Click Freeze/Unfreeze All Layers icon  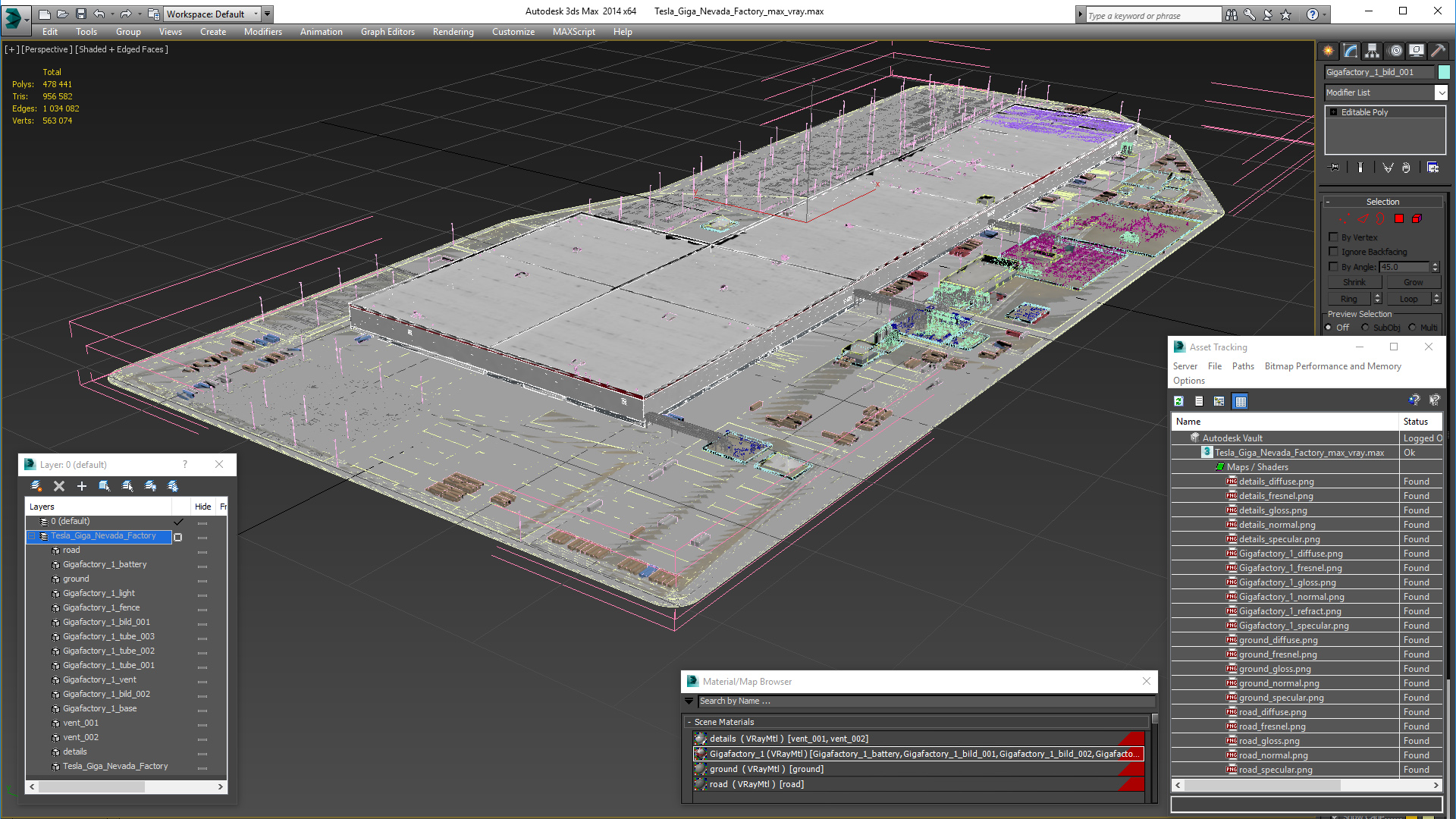point(173,486)
